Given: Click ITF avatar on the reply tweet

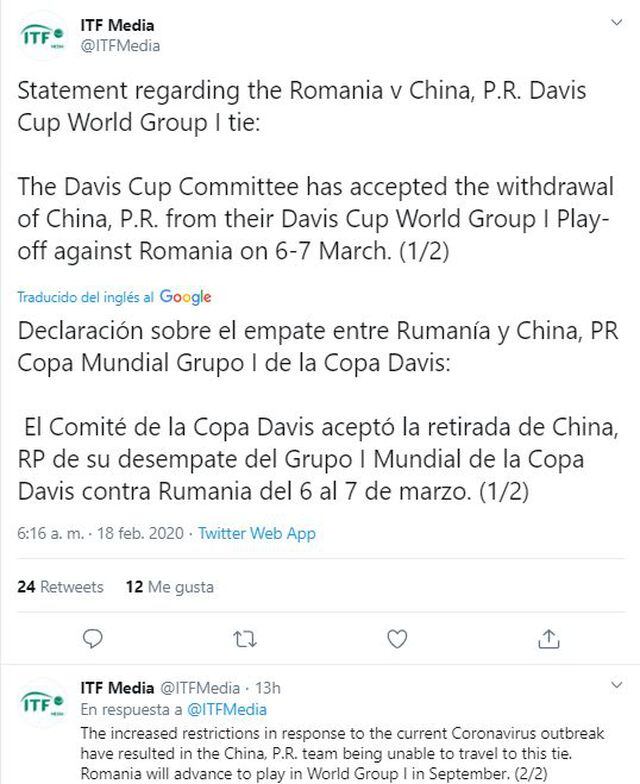Looking at the screenshot, I should [x=42, y=704].
